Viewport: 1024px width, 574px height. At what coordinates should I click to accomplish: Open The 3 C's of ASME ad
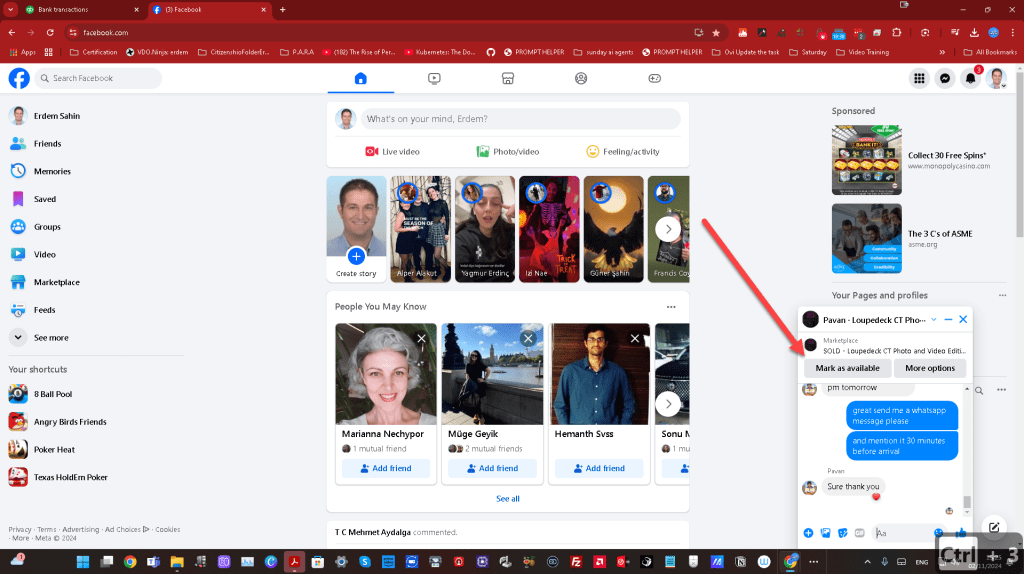point(921,238)
